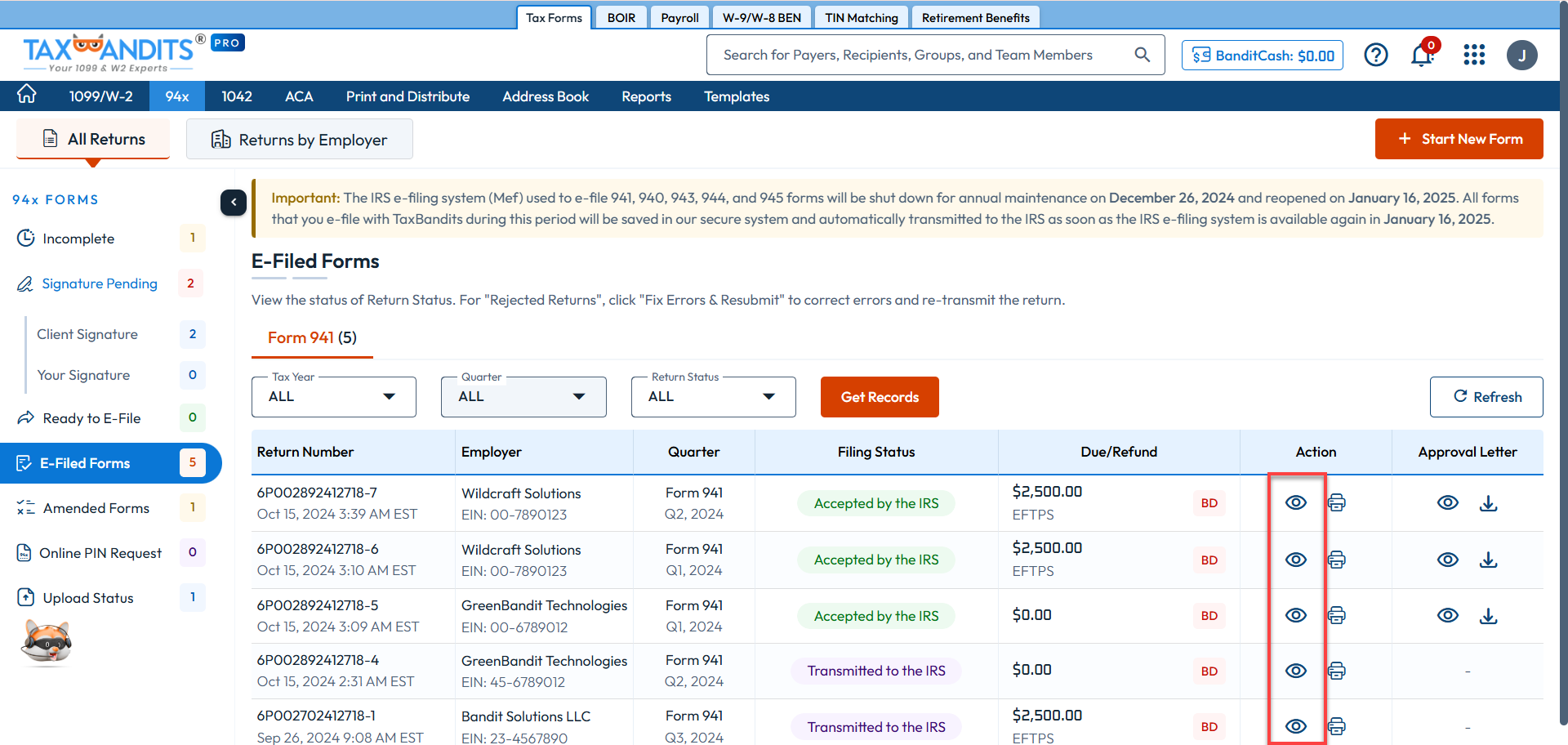
Task: Switch to the BOIR top tab
Action: (x=621, y=17)
